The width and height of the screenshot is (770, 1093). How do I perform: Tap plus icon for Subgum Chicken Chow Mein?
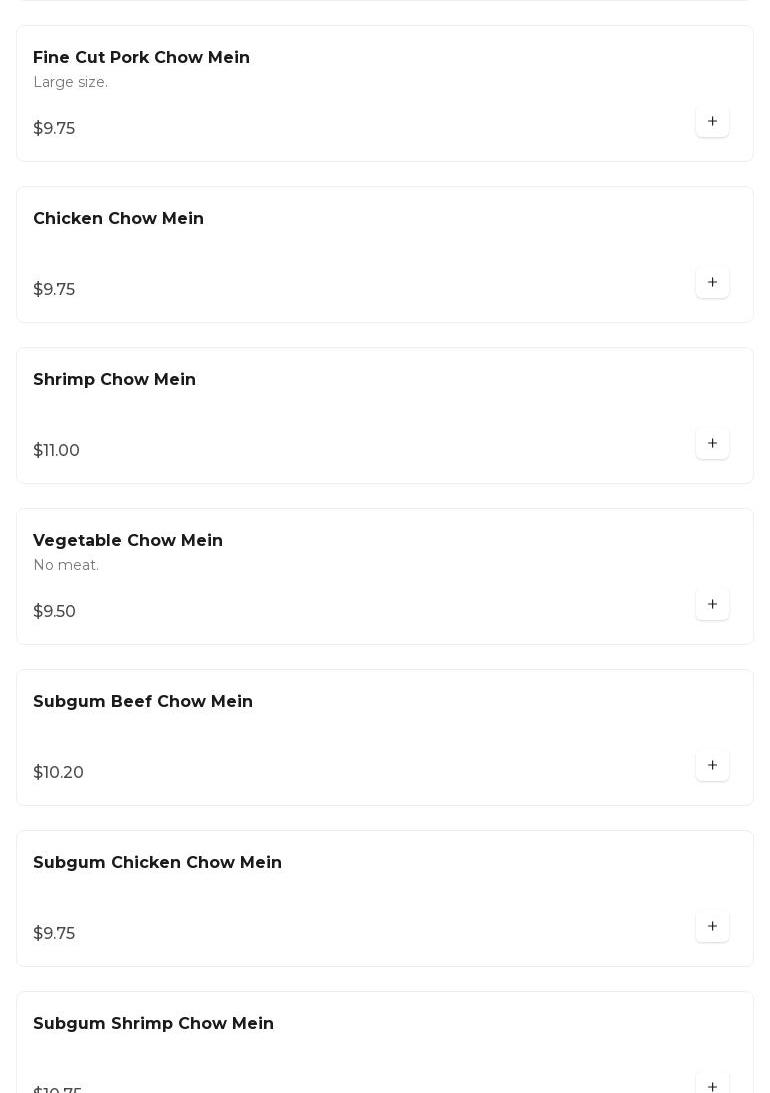[712, 927]
